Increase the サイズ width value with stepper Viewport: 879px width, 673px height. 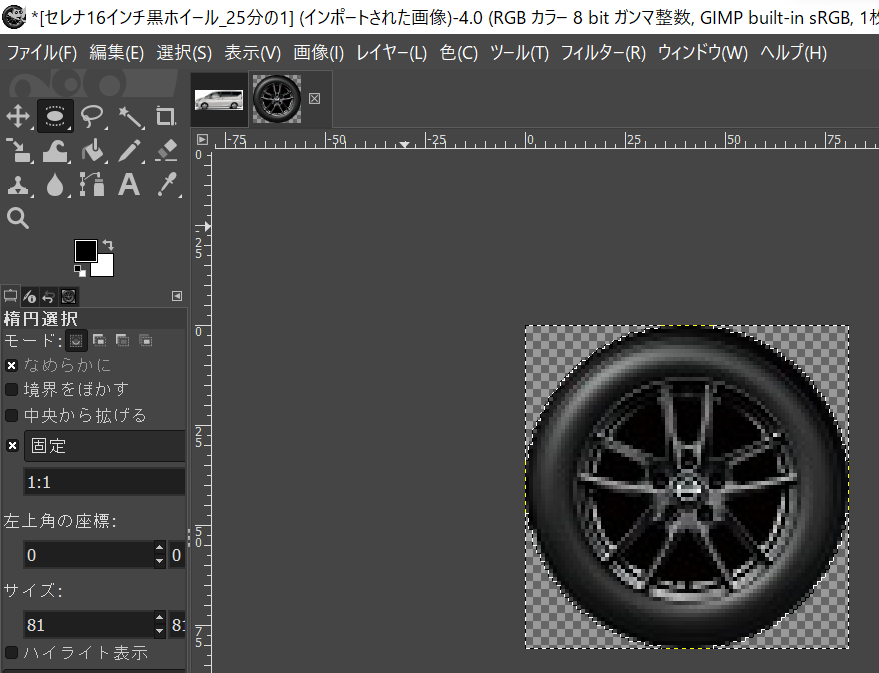(159, 618)
